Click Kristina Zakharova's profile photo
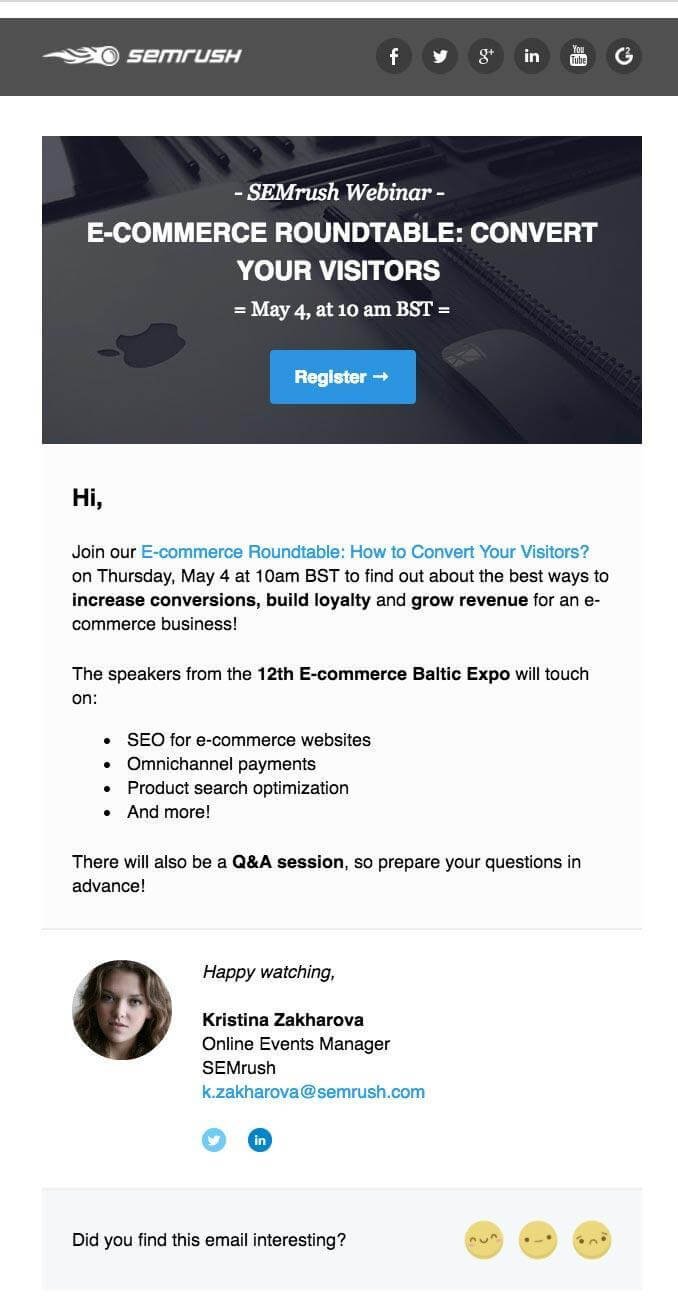 tap(122, 1010)
